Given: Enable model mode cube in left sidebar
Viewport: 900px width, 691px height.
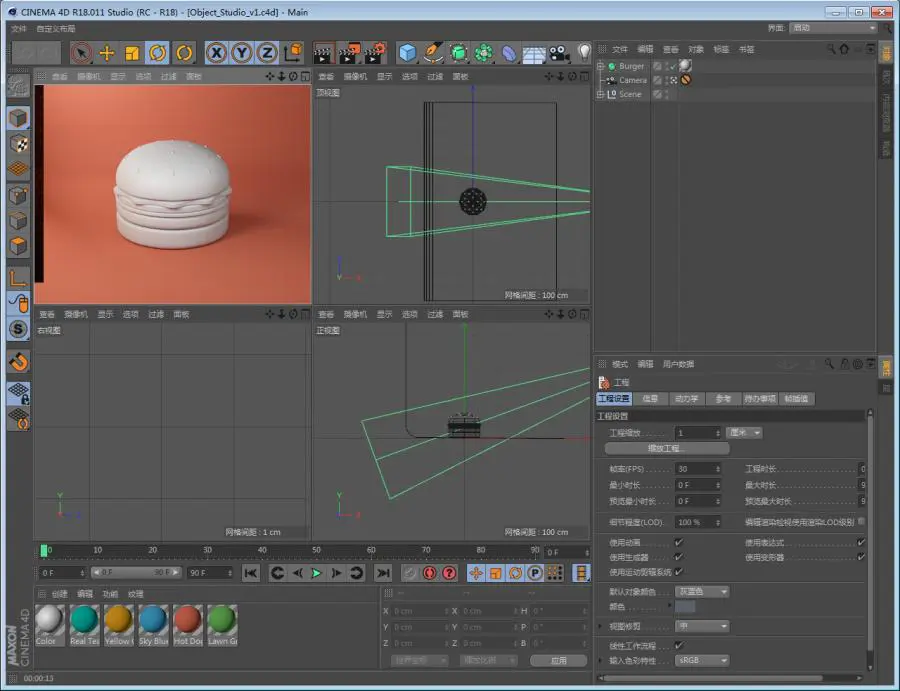Looking at the screenshot, I should [18, 118].
